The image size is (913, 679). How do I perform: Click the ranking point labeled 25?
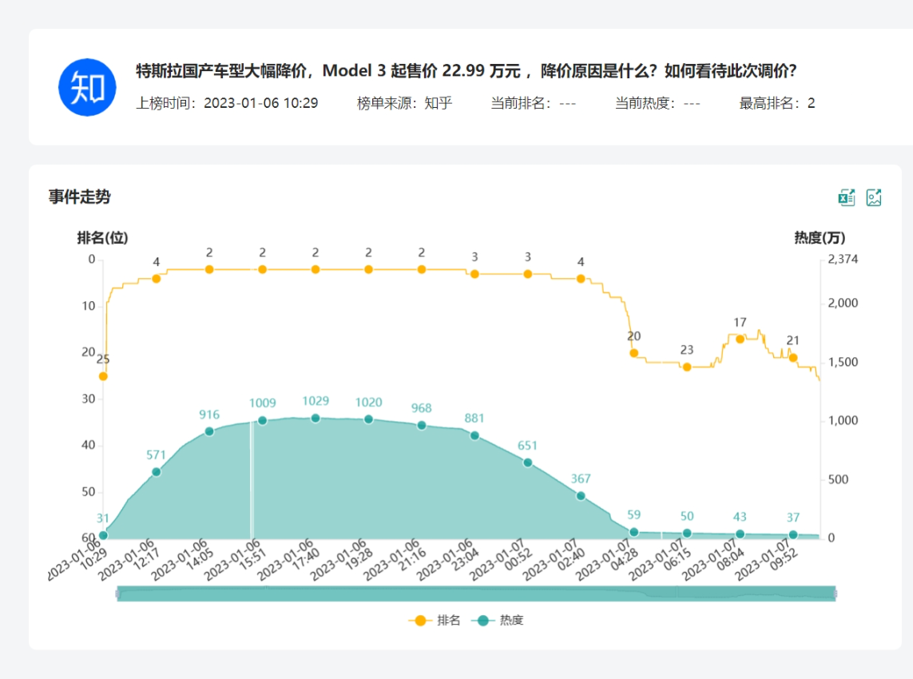pyautogui.click(x=103, y=376)
